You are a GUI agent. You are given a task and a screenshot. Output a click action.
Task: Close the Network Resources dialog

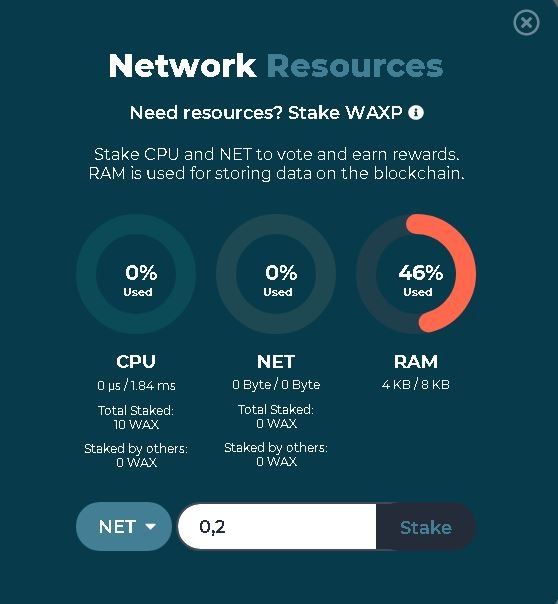pos(526,23)
